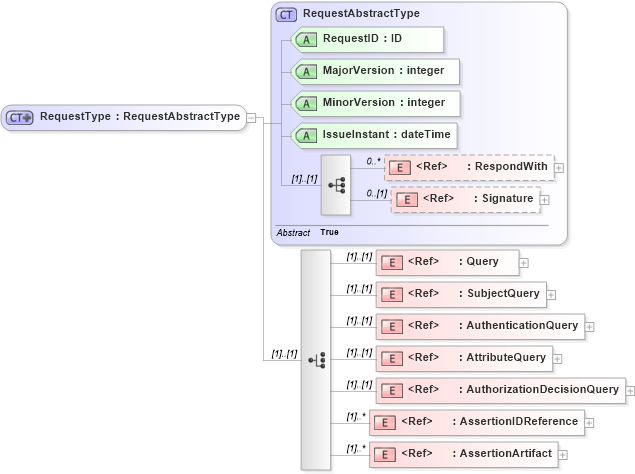Expand the RespondWith element reference
635x474 pixels.
click(x=559, y=168)
